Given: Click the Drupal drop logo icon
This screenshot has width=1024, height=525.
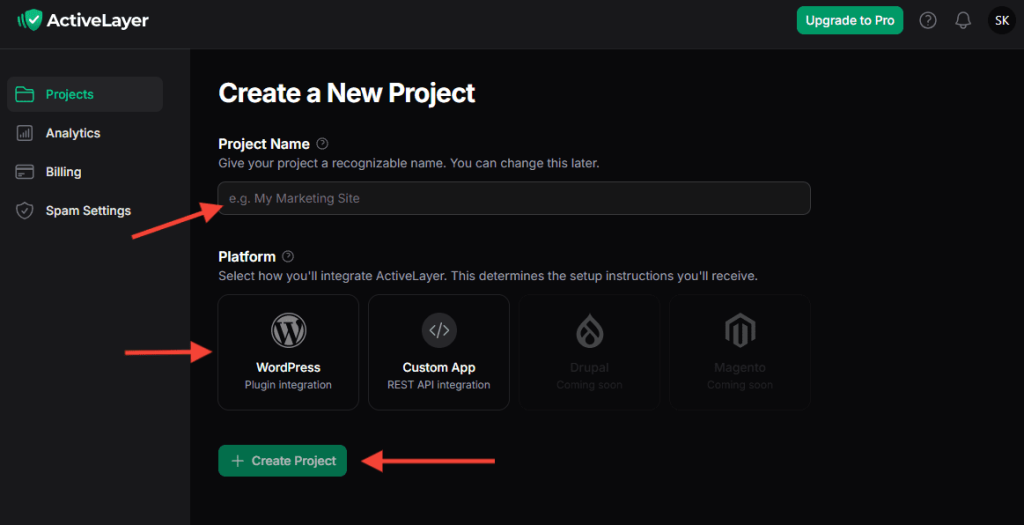Looking at the screenshot, I should [x=589, y=330].
